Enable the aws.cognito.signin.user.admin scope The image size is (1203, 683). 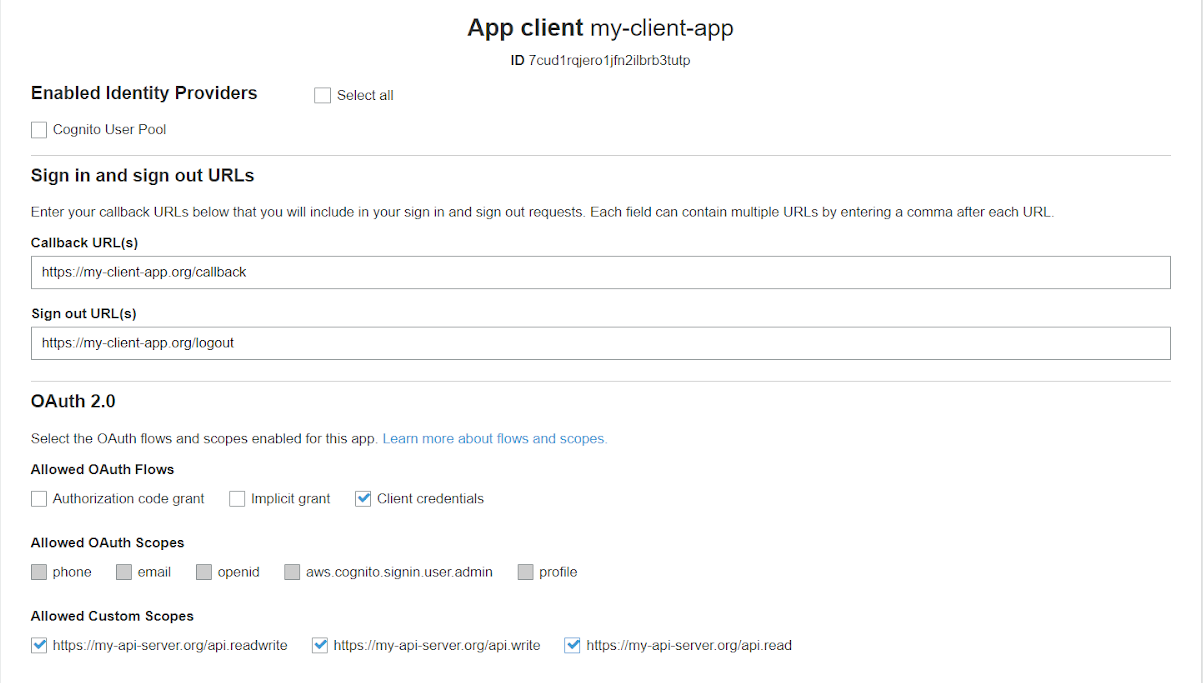point(291,571)
